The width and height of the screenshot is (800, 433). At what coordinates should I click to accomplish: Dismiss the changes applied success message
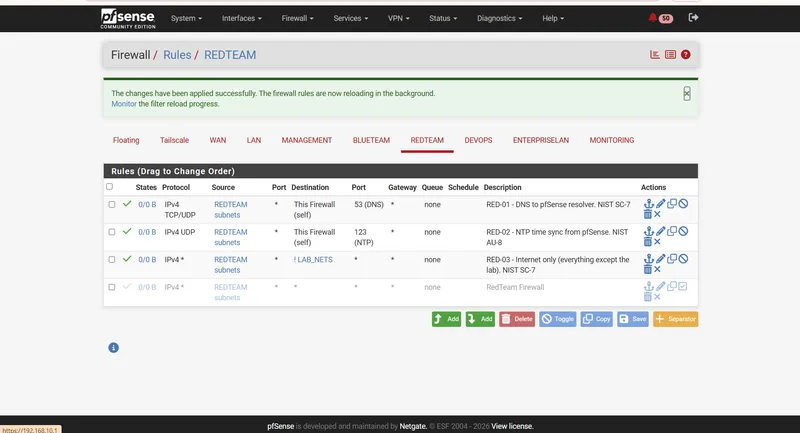687,93
